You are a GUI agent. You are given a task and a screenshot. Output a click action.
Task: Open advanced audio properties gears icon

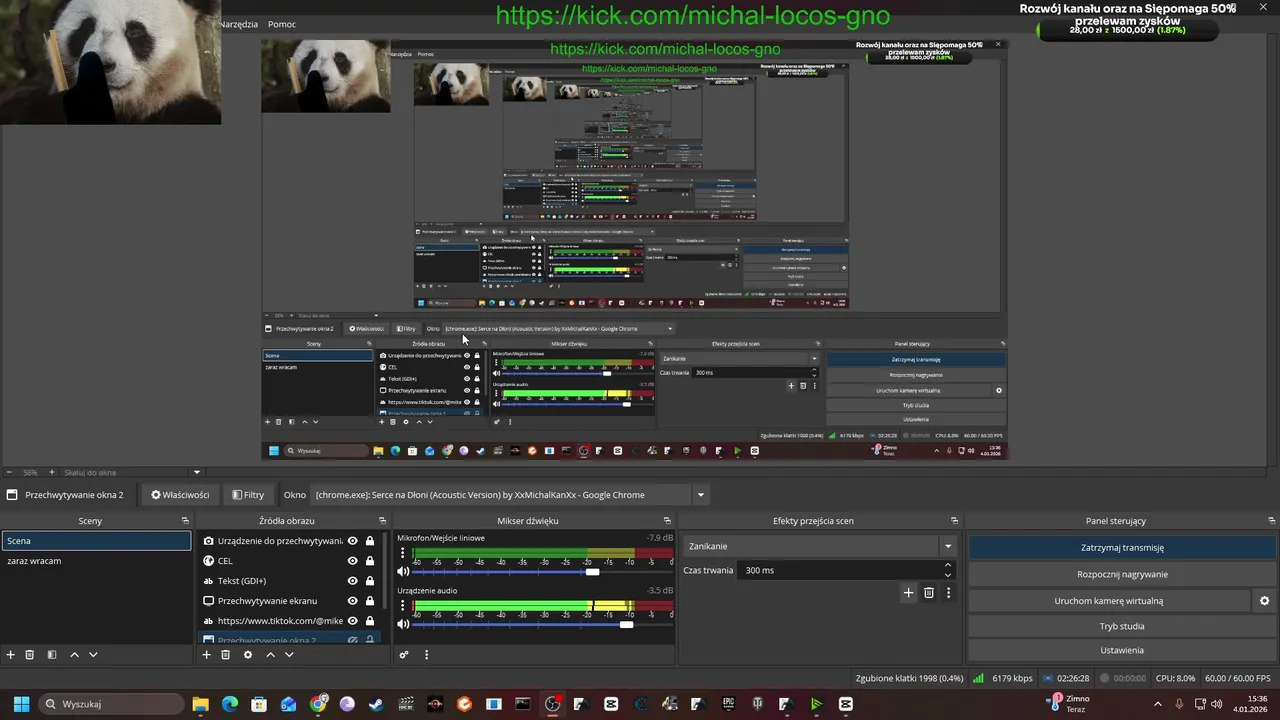pos(404,655)
